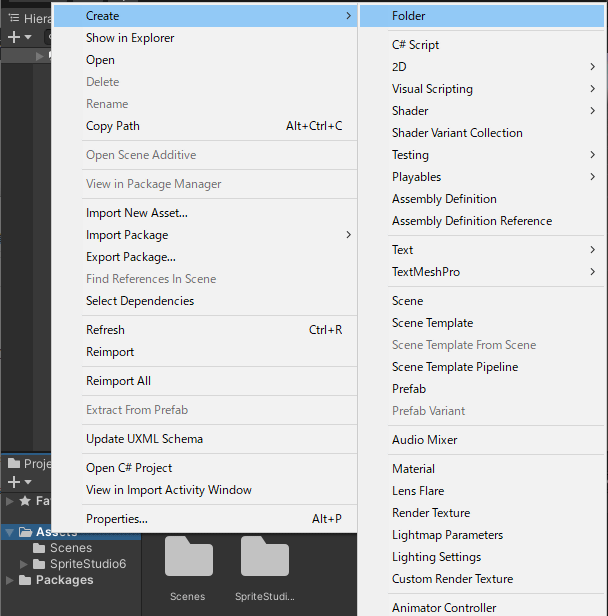Select Scene Template from submenu
Image resolution: width=608 pixels, height=616 pixels.
(482, 323)
